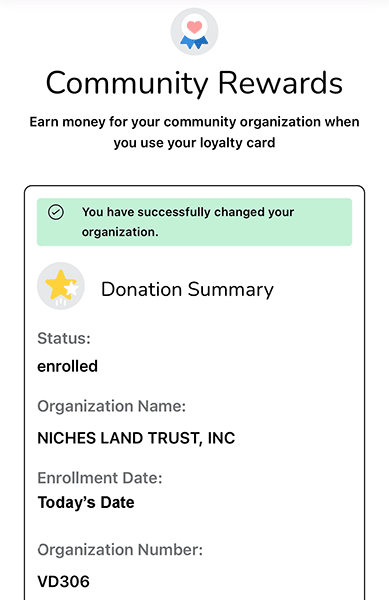Click the word Summary in card title
The image size is (389, 600).
[231, 290]
